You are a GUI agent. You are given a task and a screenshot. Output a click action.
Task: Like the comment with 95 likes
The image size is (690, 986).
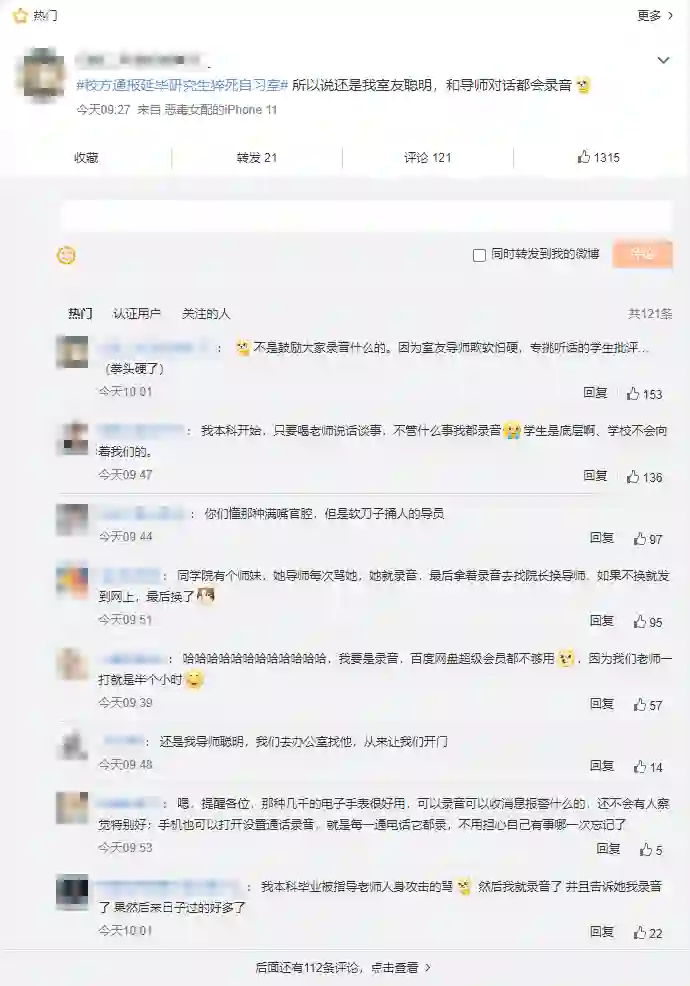640,622
